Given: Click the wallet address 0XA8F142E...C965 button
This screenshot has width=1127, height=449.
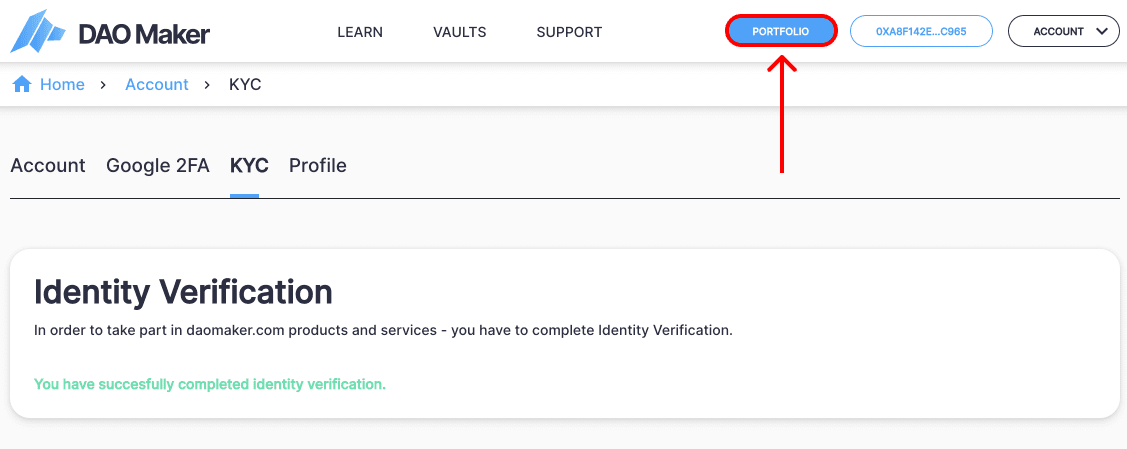Looking at the screenshot, I should tap(921, 32).
